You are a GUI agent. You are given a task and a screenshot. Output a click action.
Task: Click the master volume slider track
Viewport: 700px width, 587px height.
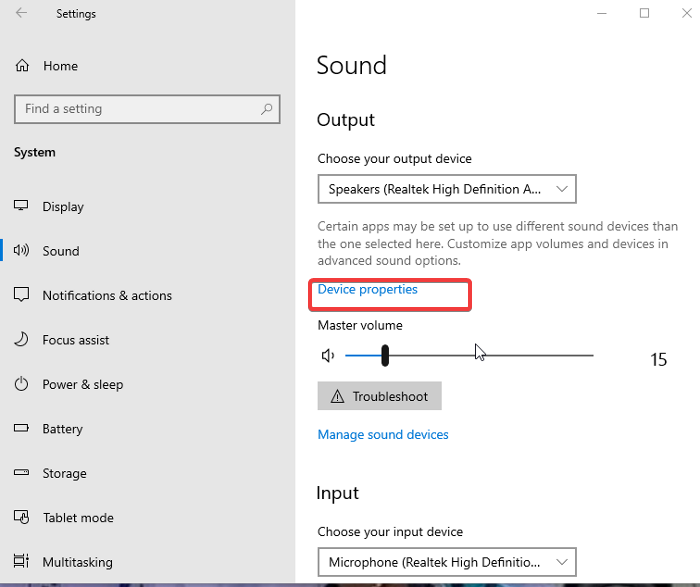click(500, 355)
